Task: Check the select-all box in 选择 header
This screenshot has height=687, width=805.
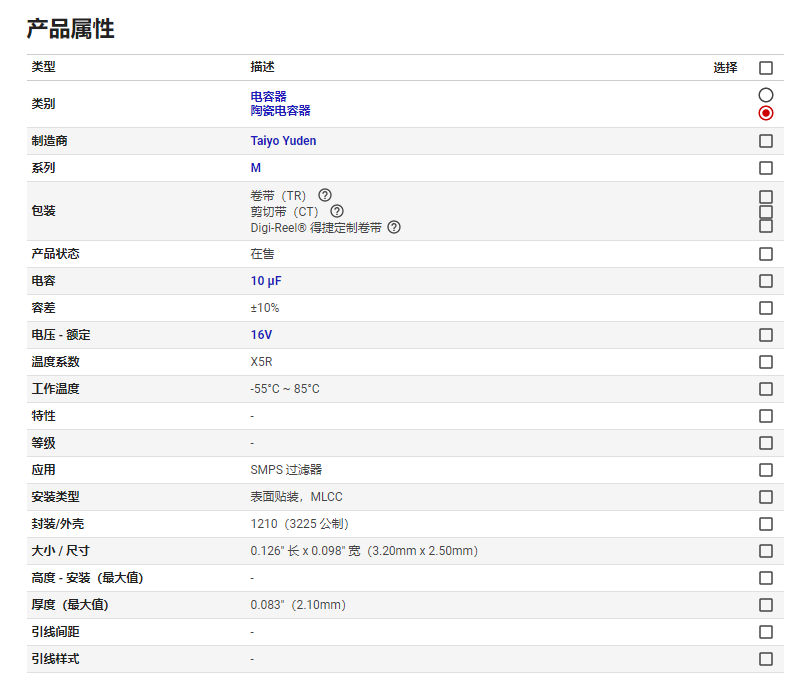Action: click(x=765, y=68)
